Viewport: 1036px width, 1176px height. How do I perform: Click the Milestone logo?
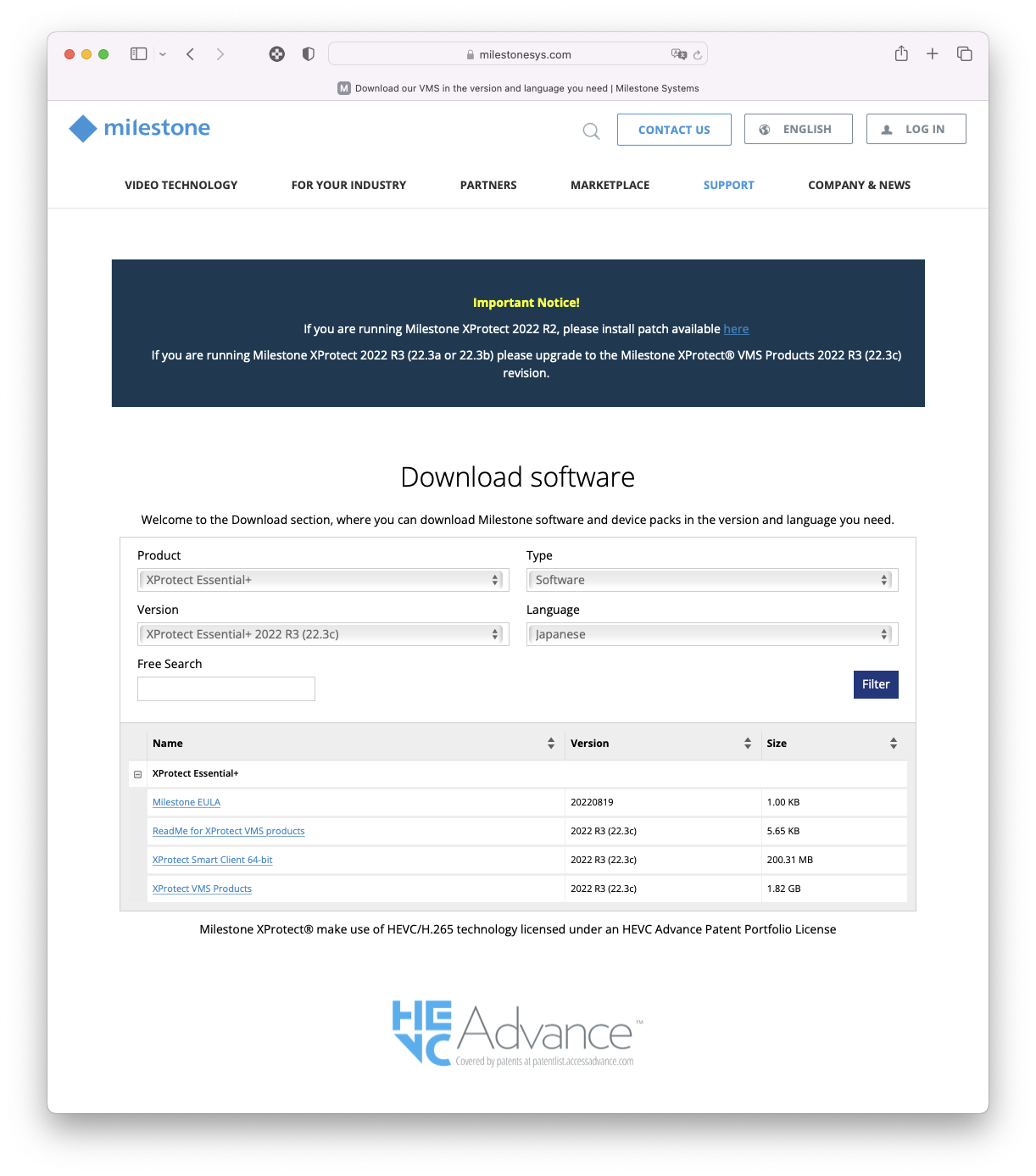[x=139, y=128]
